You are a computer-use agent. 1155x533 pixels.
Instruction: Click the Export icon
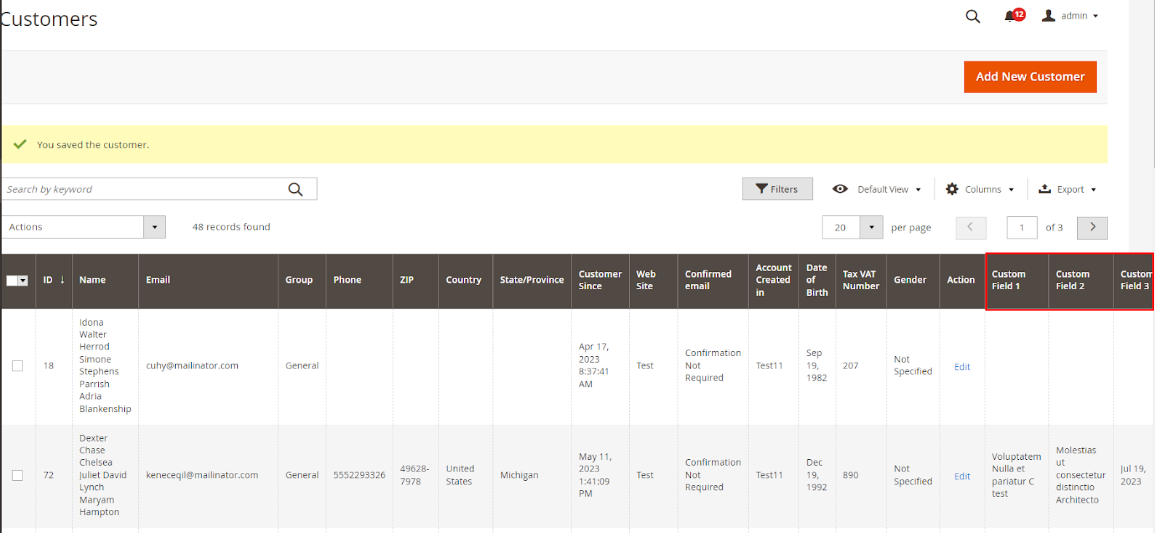click(x=1045, y=189)
